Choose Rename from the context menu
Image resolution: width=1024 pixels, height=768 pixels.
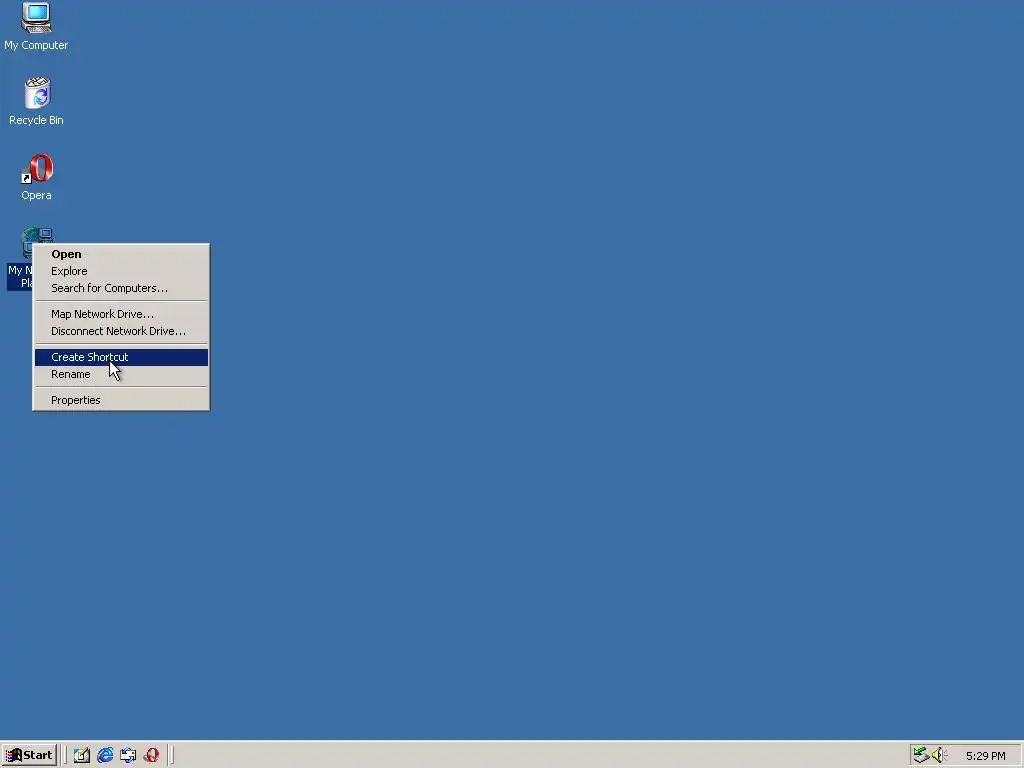point(121,374)
